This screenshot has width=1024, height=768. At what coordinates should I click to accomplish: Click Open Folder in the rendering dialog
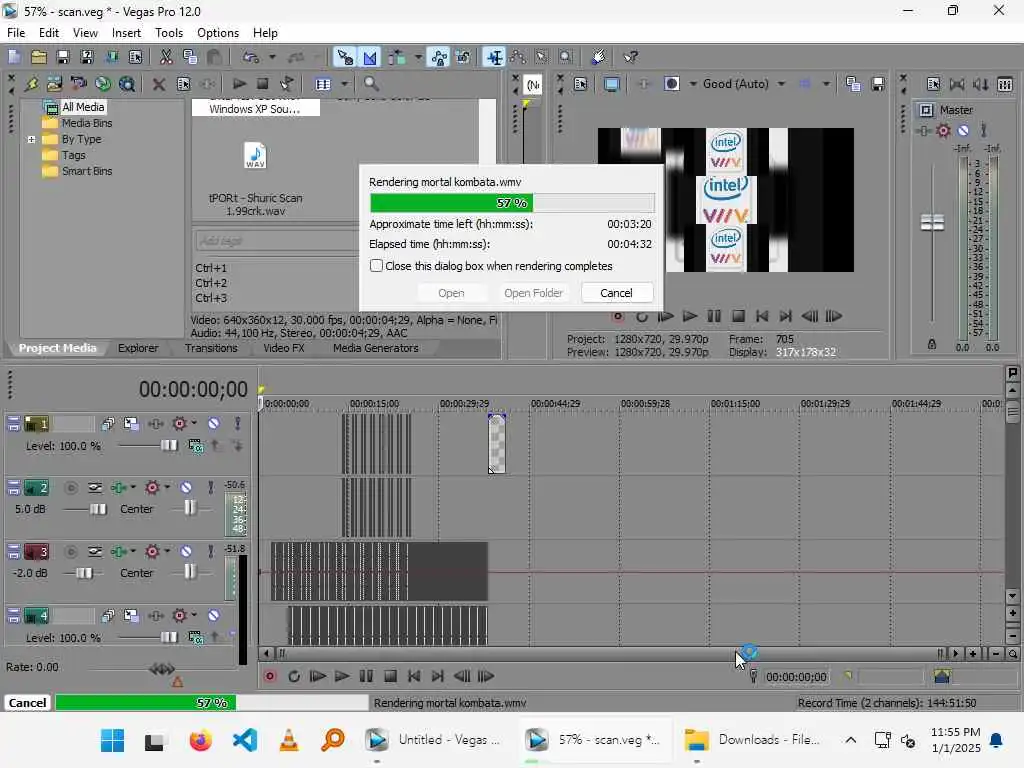coord(533,293)
